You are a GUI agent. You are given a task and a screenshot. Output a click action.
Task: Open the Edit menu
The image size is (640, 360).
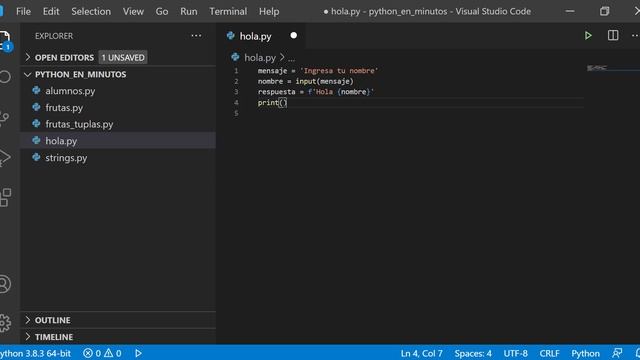[51, 11]
